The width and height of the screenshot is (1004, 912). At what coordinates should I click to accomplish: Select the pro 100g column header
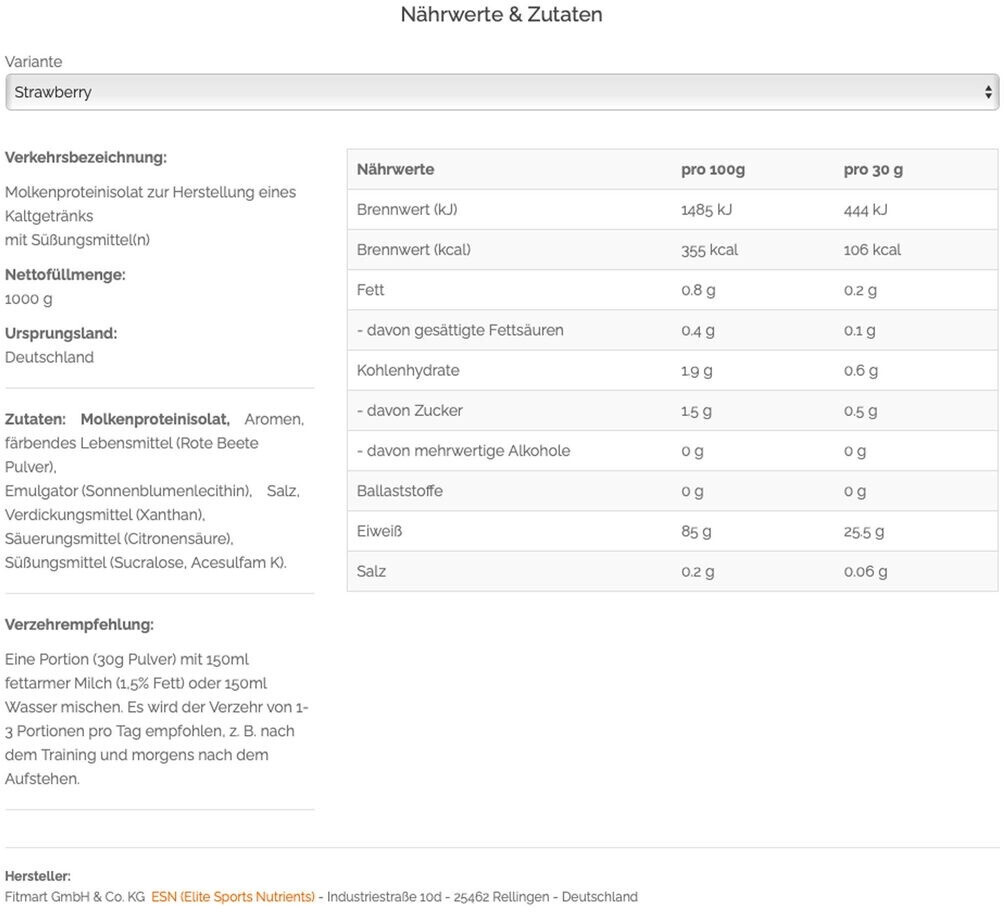712,170
